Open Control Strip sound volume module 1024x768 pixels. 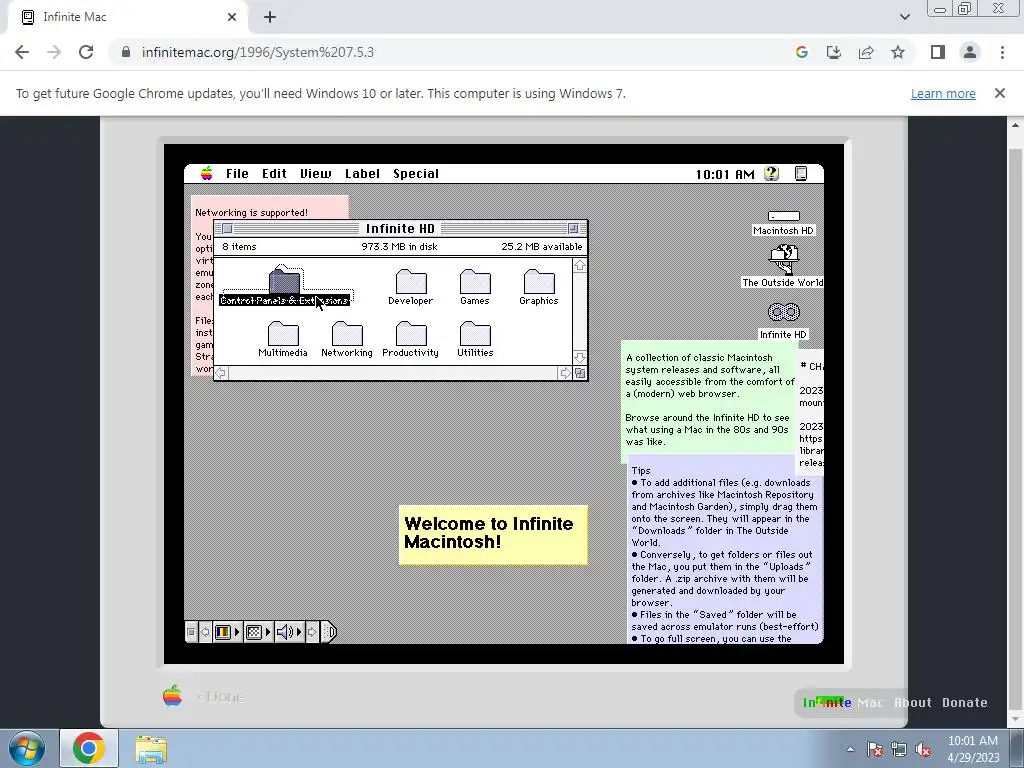click(289, 632)
